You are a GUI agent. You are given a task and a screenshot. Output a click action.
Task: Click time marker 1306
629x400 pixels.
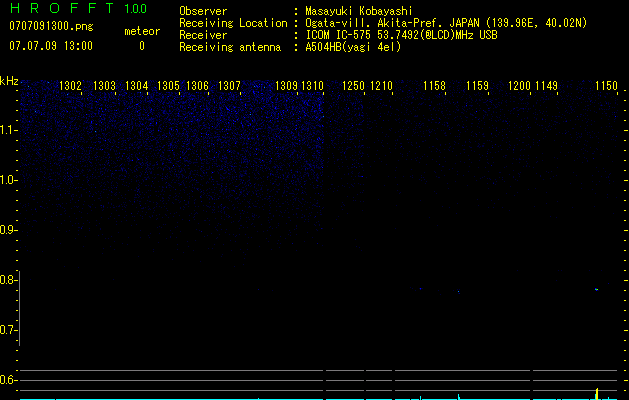pos(198,86)
